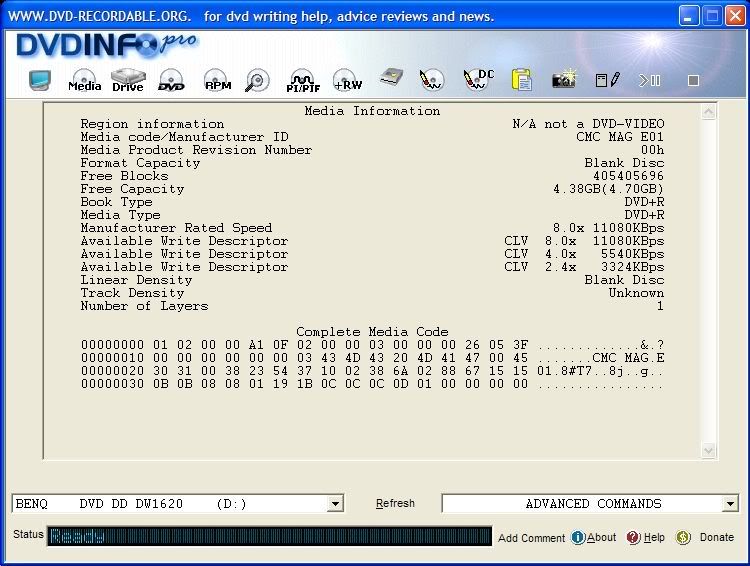Open the Help link
The width and height of the screenshot is (750, 566).
654,537
